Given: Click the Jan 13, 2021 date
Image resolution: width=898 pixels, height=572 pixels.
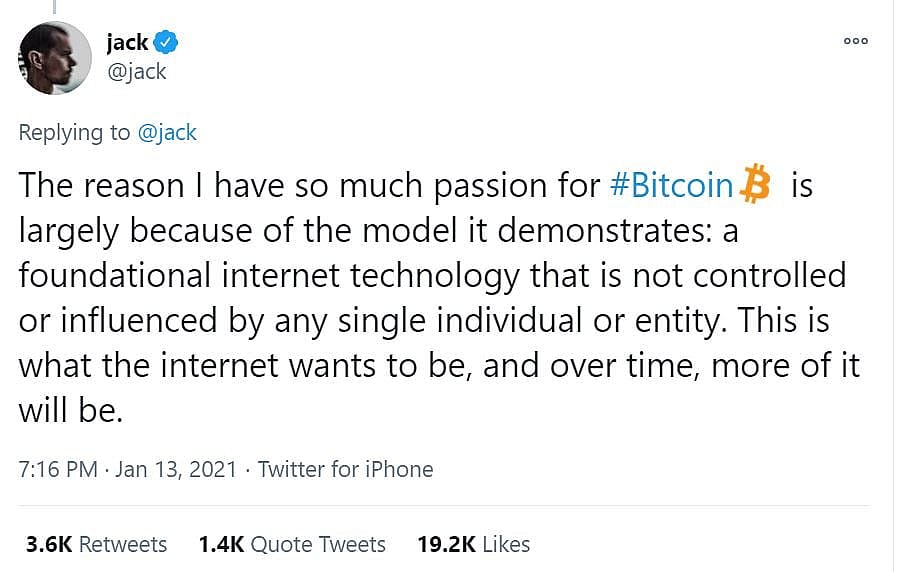Looking at the screenshot, I should pos(176,469).
